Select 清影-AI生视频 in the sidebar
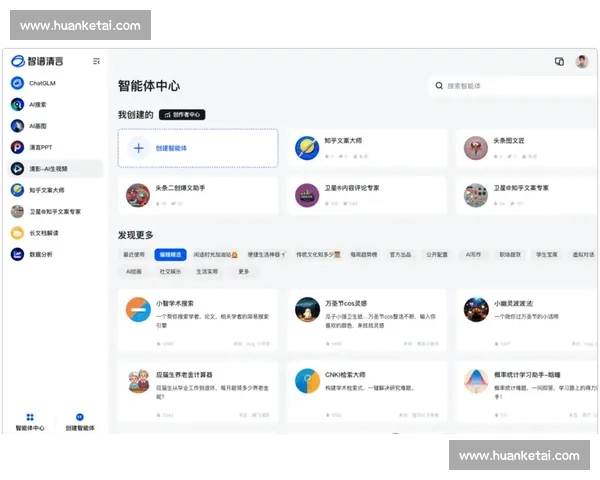This screenshot has width=600, height=480. click(55, 169)
